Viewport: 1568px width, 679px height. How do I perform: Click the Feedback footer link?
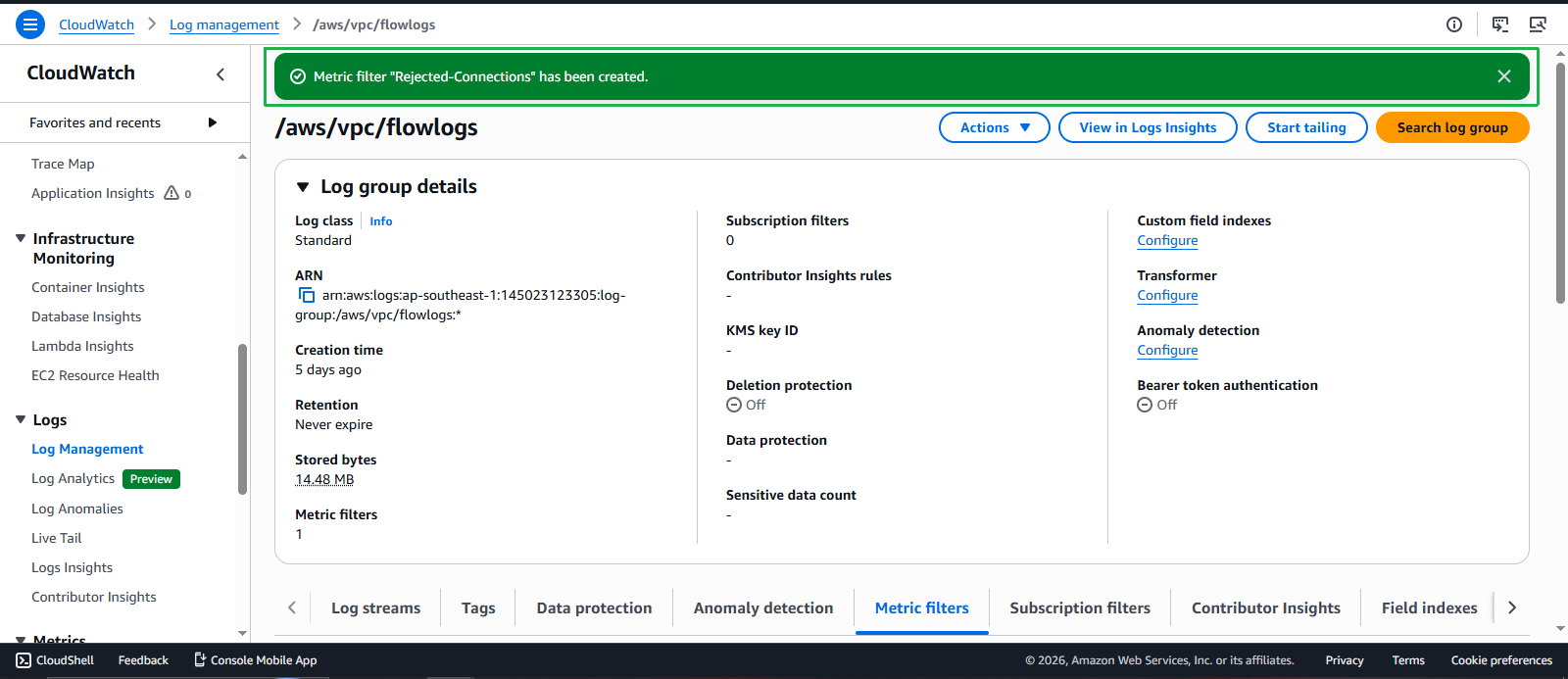click(x=143, y=660)
